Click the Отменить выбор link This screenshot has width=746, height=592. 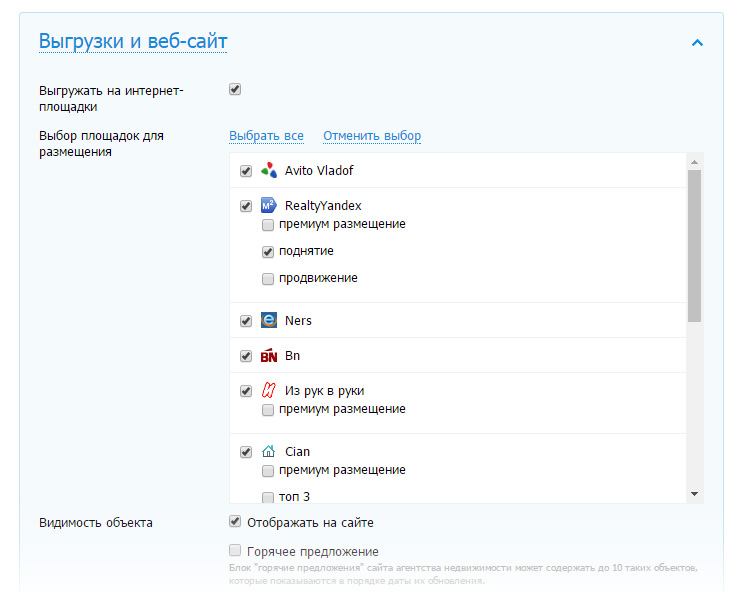372,136
